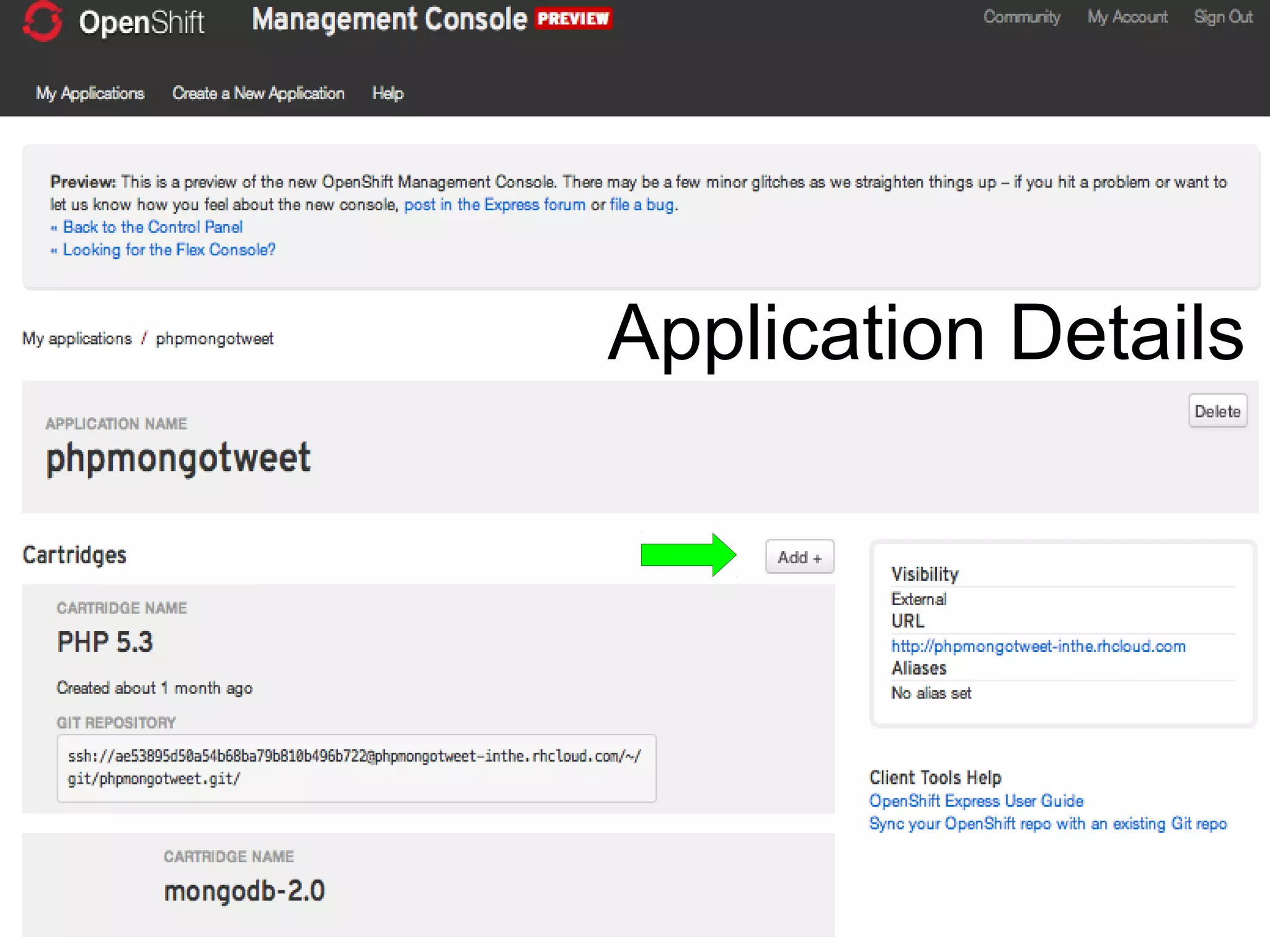
Task: Go to the Community link
Action: 1022,17
